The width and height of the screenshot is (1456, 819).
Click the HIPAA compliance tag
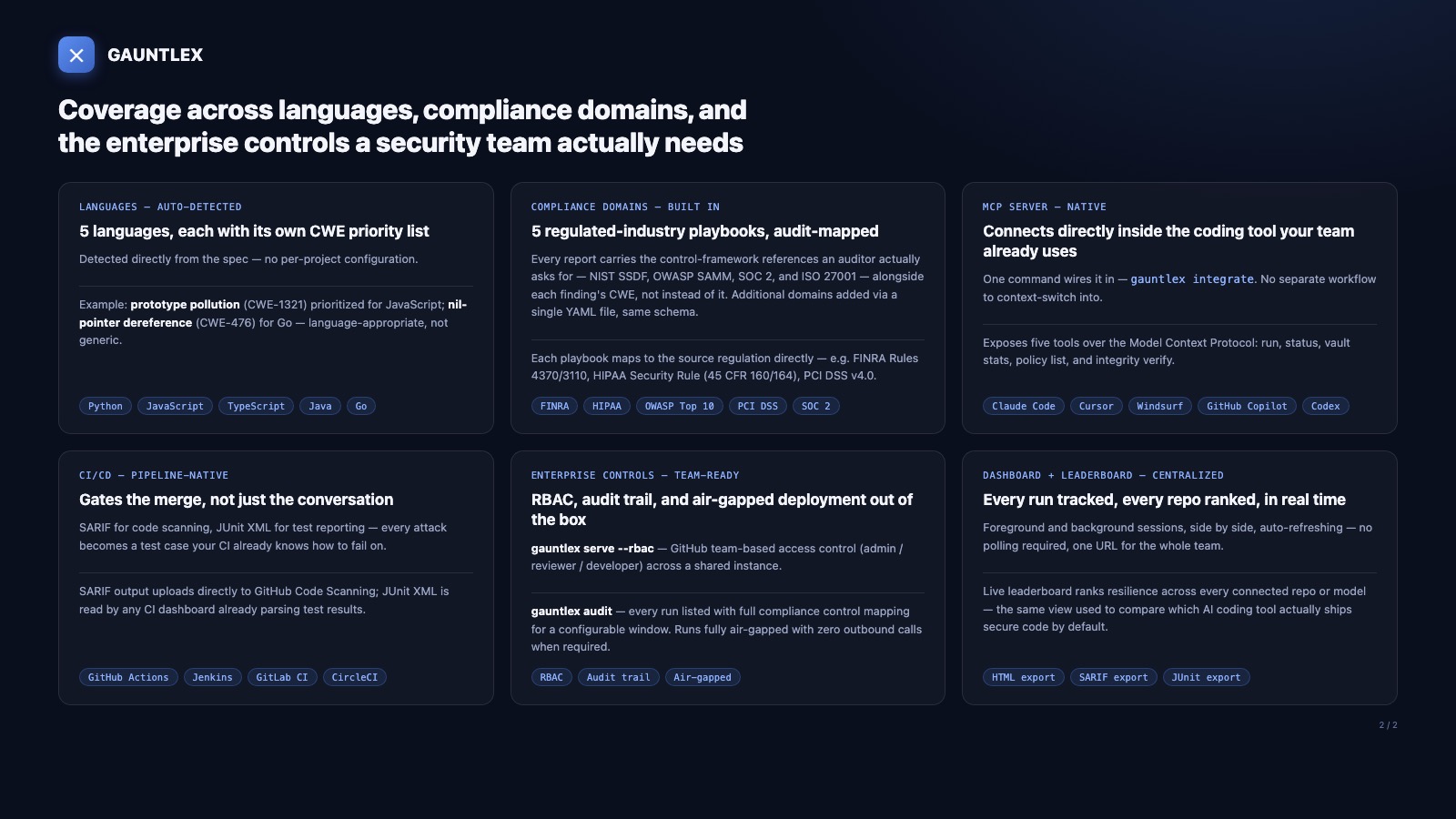pos(607,406)
